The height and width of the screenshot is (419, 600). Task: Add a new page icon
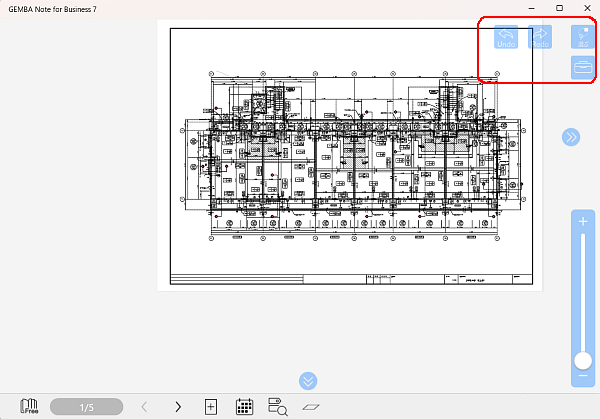click(x=211, y=407)
